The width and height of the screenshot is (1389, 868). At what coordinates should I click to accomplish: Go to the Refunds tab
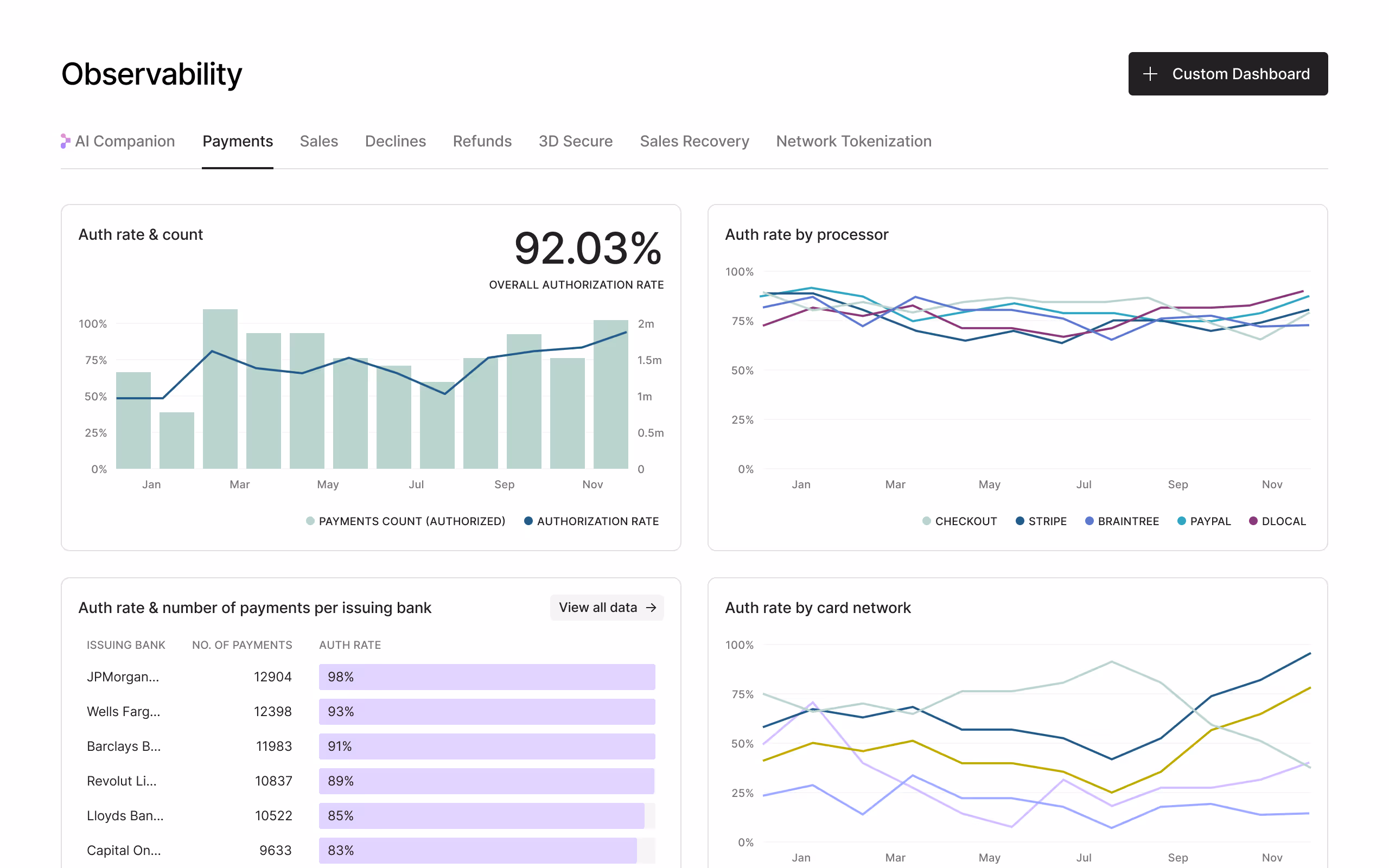482,141
